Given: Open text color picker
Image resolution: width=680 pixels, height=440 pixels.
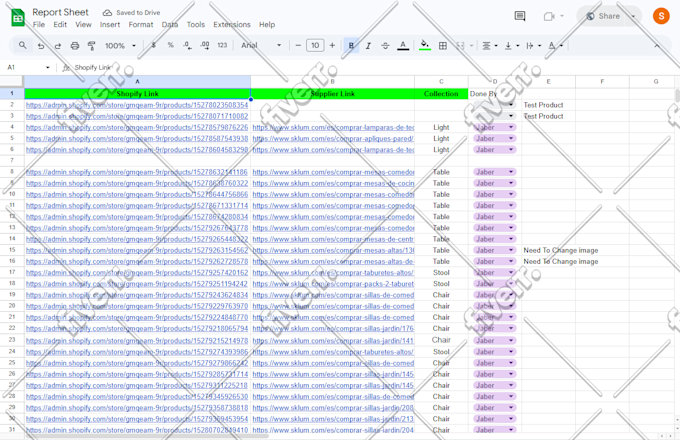Looking at the screenshot, I should click(403, 46).
